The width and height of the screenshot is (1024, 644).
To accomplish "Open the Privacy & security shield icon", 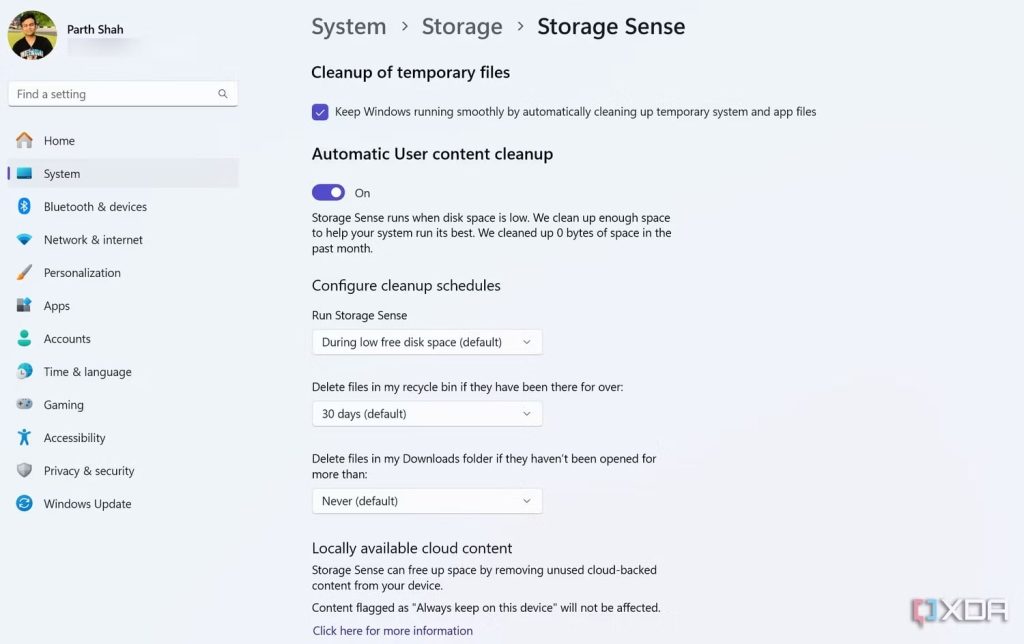I will click(24, 471).
